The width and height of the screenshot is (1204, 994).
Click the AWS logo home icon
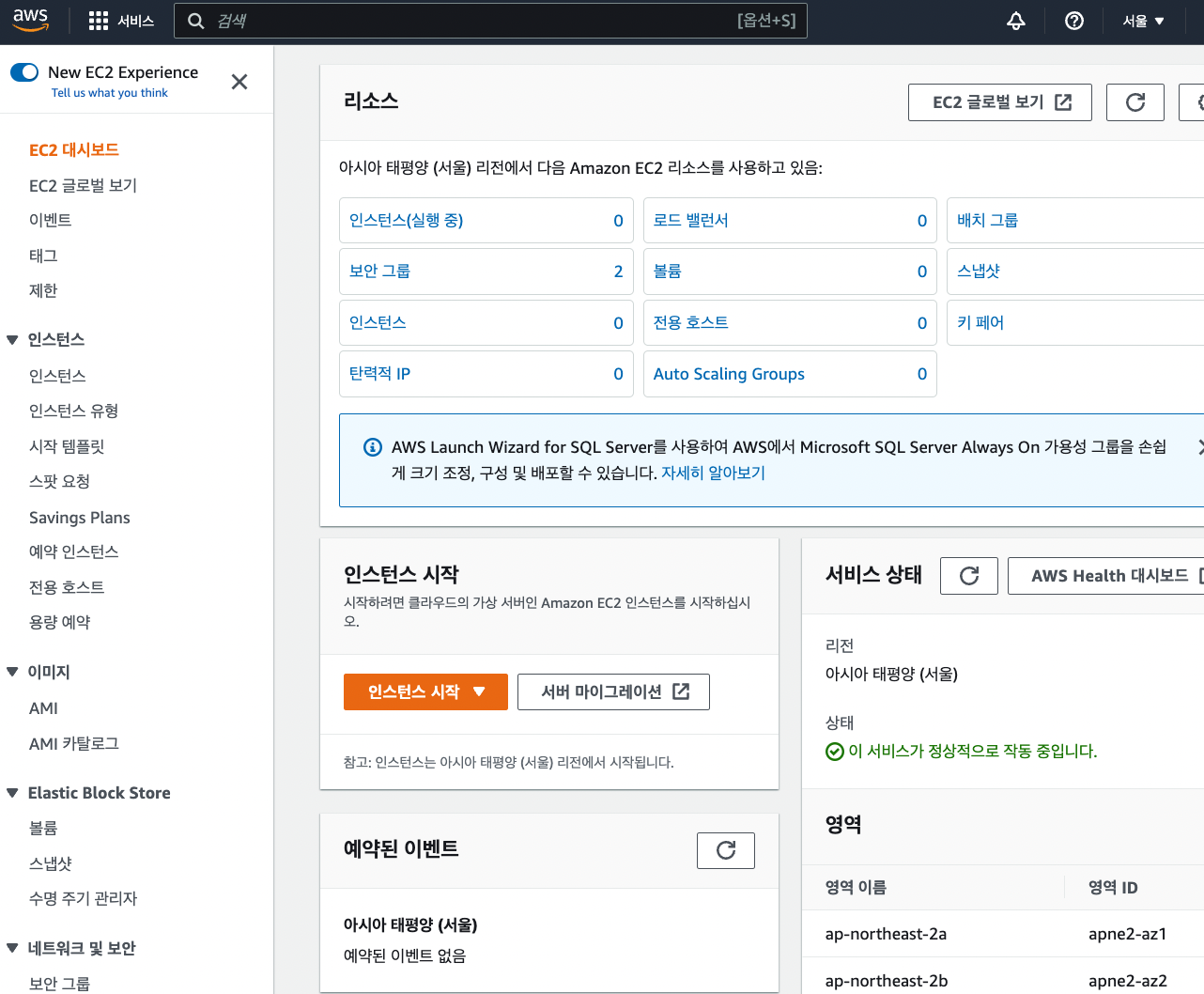tap(30, 21)
